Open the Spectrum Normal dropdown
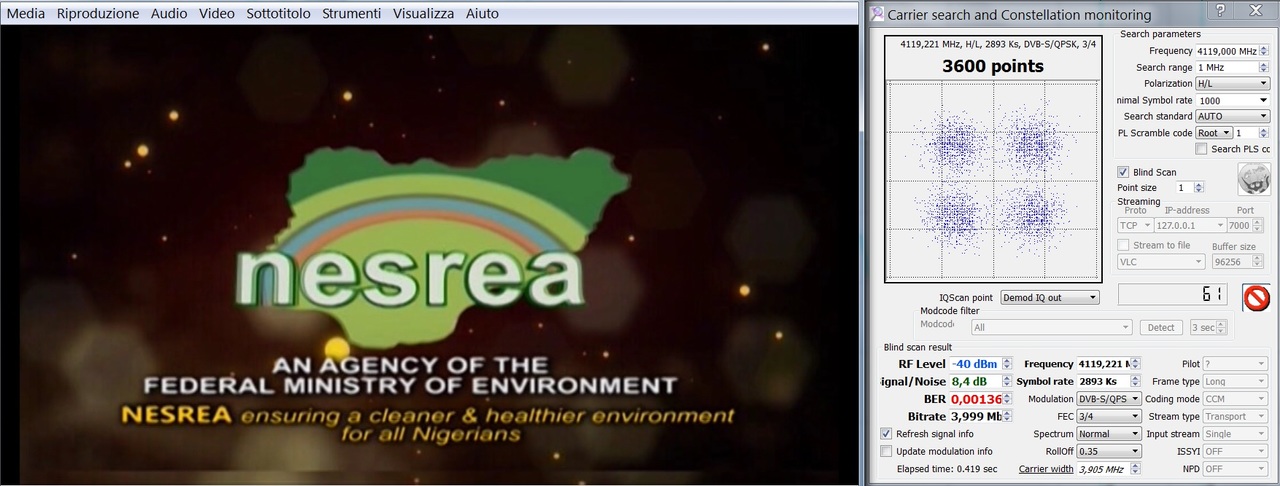 (1108, 434)
